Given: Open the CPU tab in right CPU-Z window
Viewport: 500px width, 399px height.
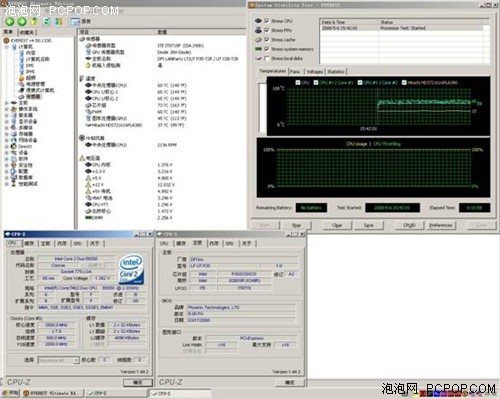Looking at the screenshot, I should 164,243.
